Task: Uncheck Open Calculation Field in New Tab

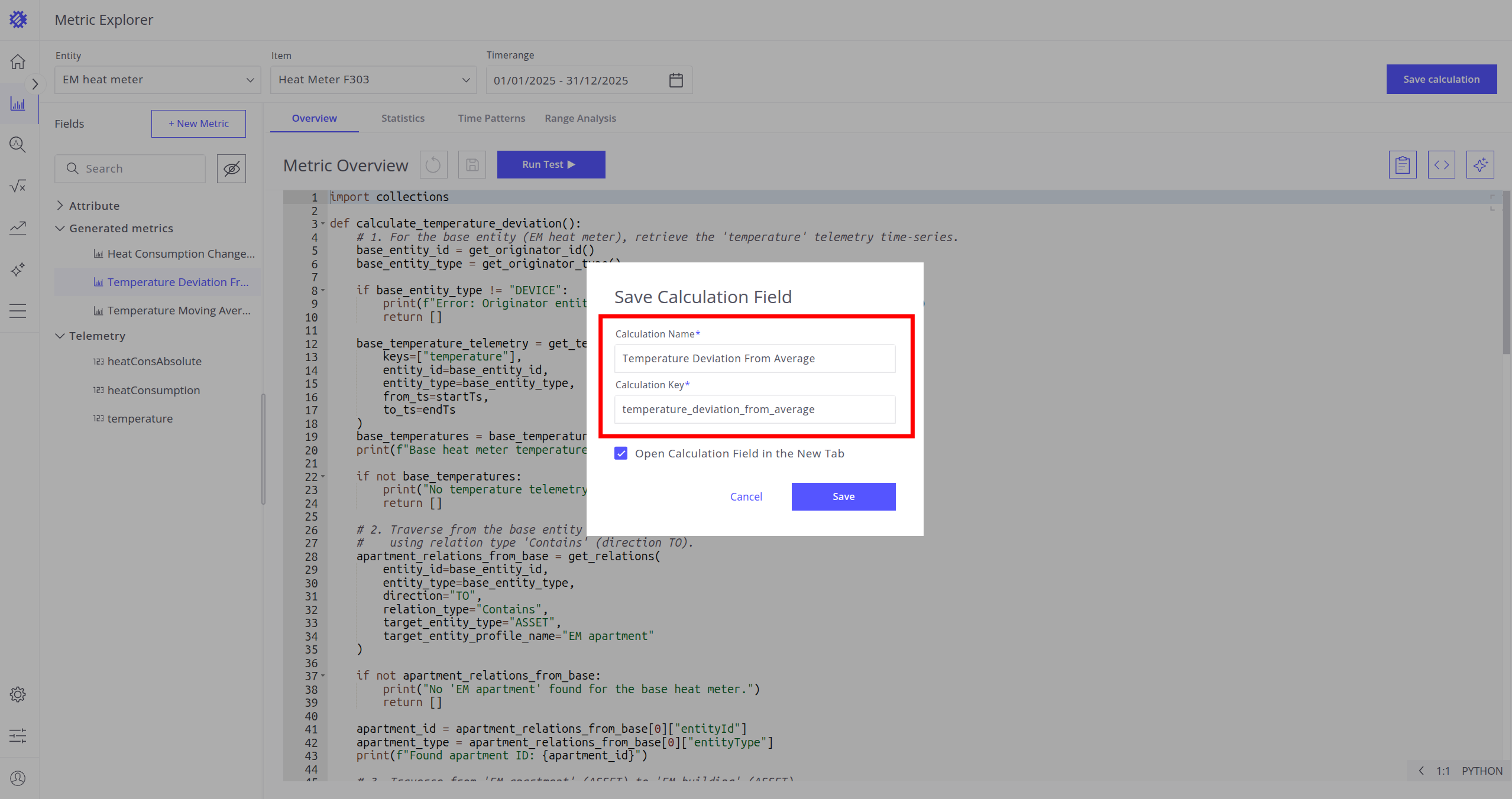Action: (621, 453)
